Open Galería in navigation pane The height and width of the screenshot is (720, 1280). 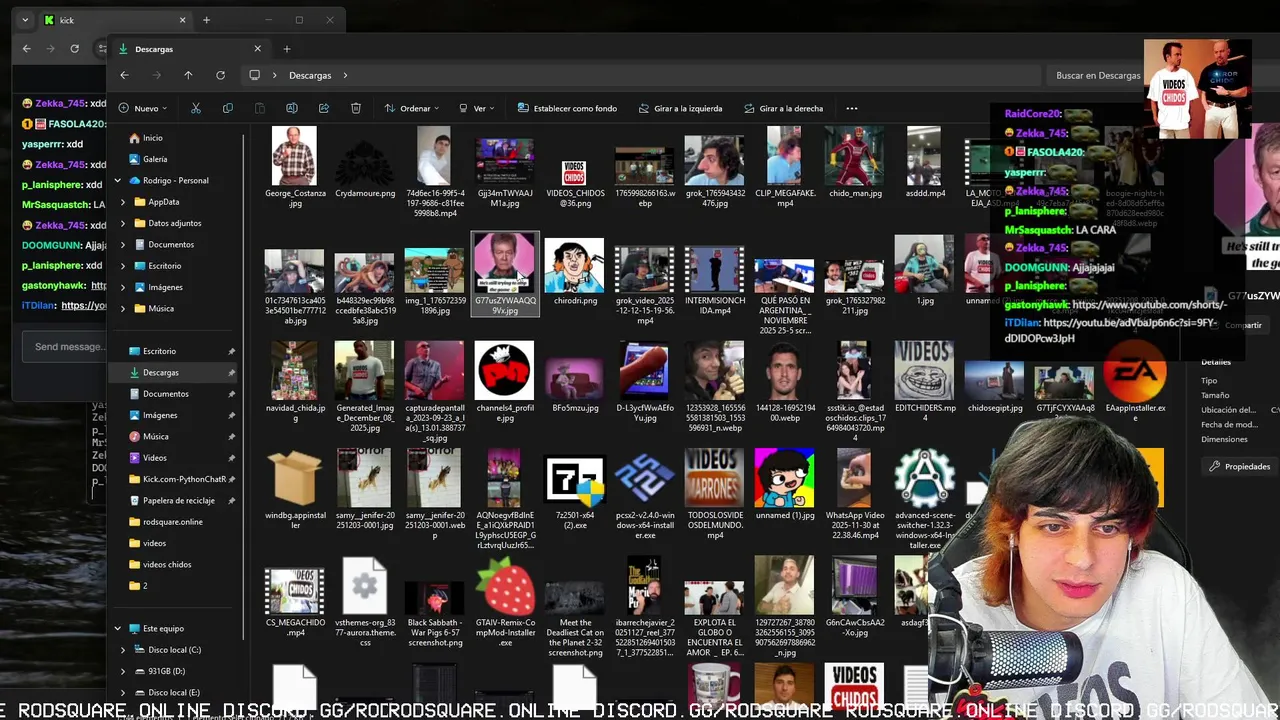[155, 159]
